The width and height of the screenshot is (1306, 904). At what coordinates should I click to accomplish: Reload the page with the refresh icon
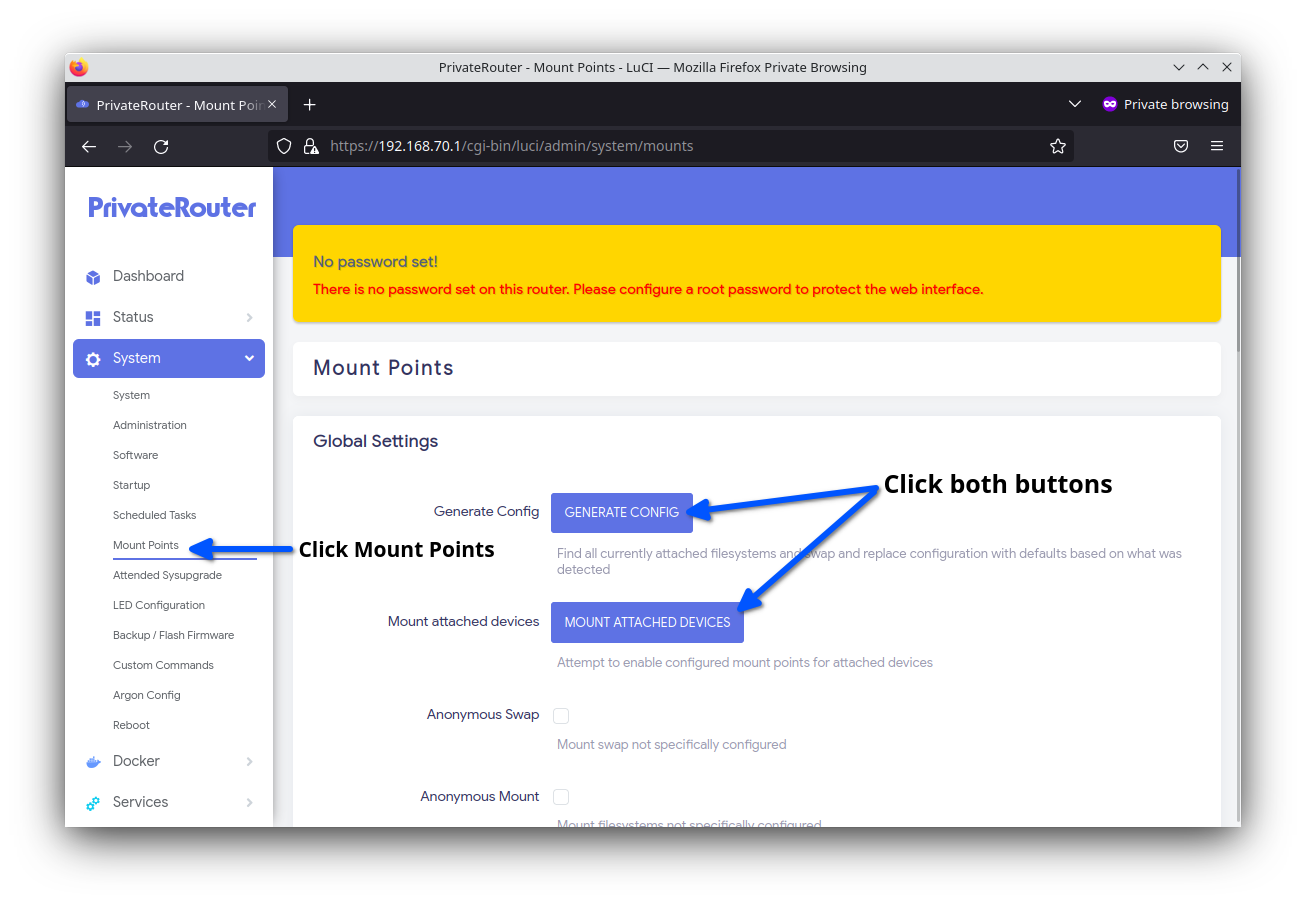161,146
